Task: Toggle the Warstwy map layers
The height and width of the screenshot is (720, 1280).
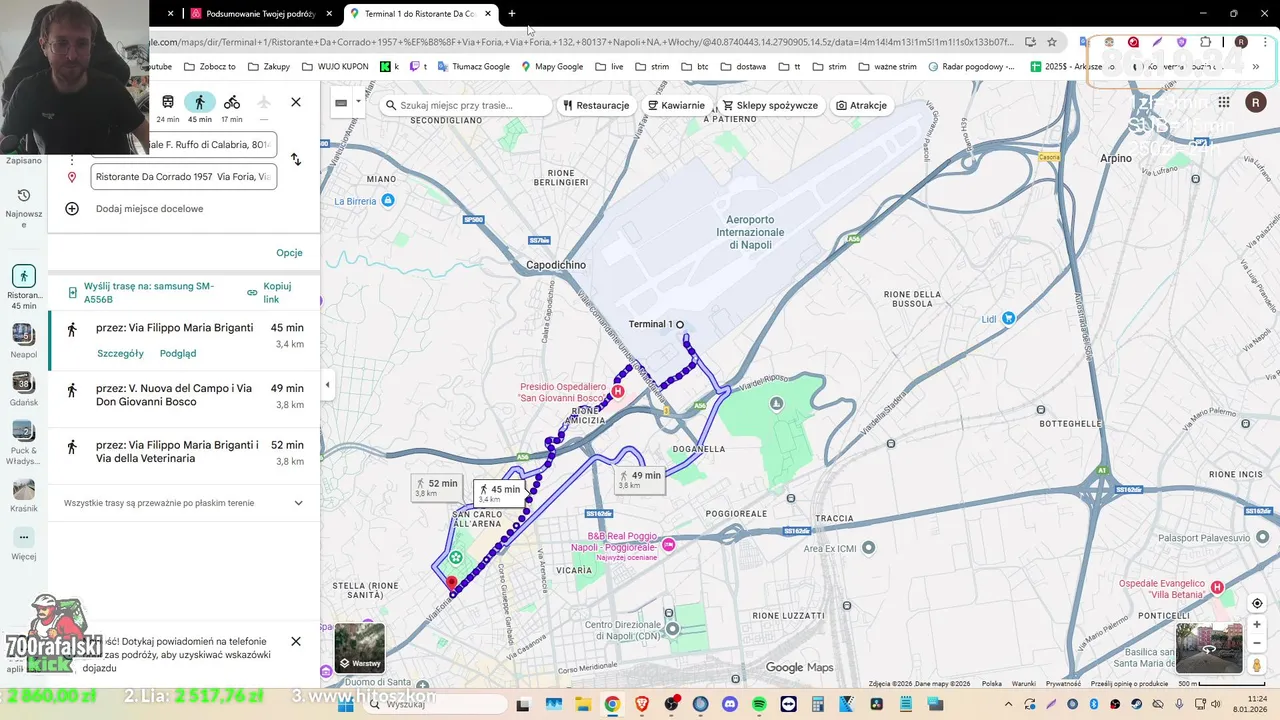Action: [x=360, y=648]
